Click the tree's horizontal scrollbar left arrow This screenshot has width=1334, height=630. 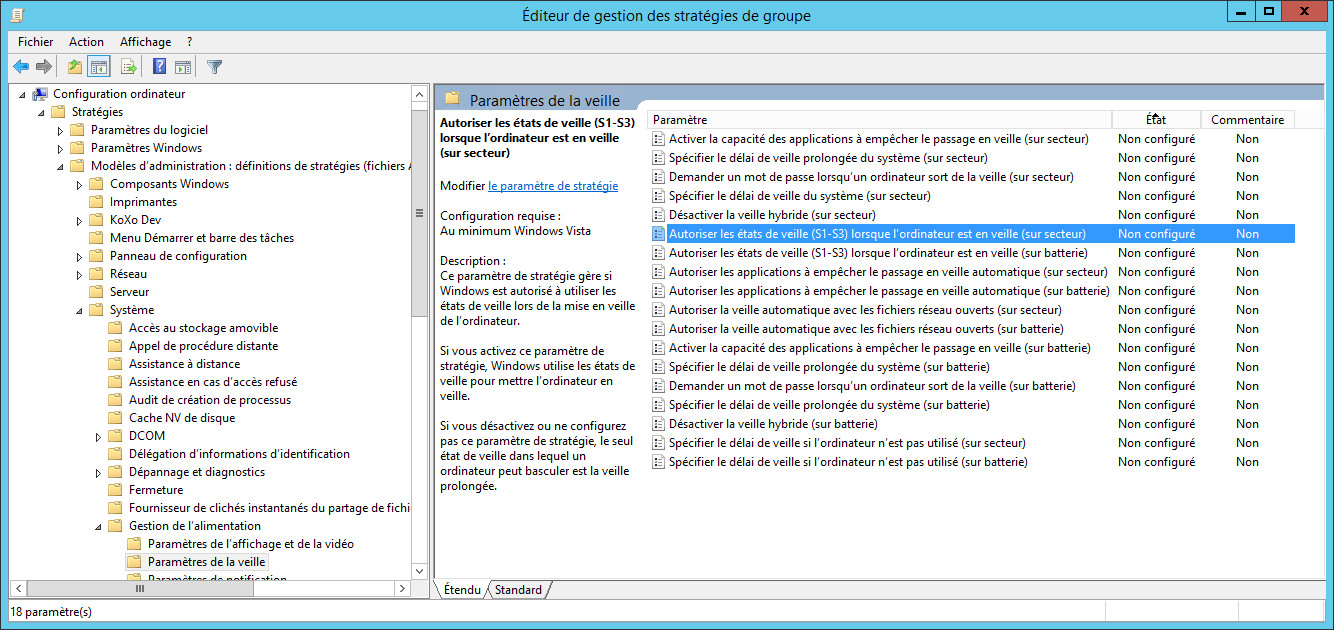18,588
